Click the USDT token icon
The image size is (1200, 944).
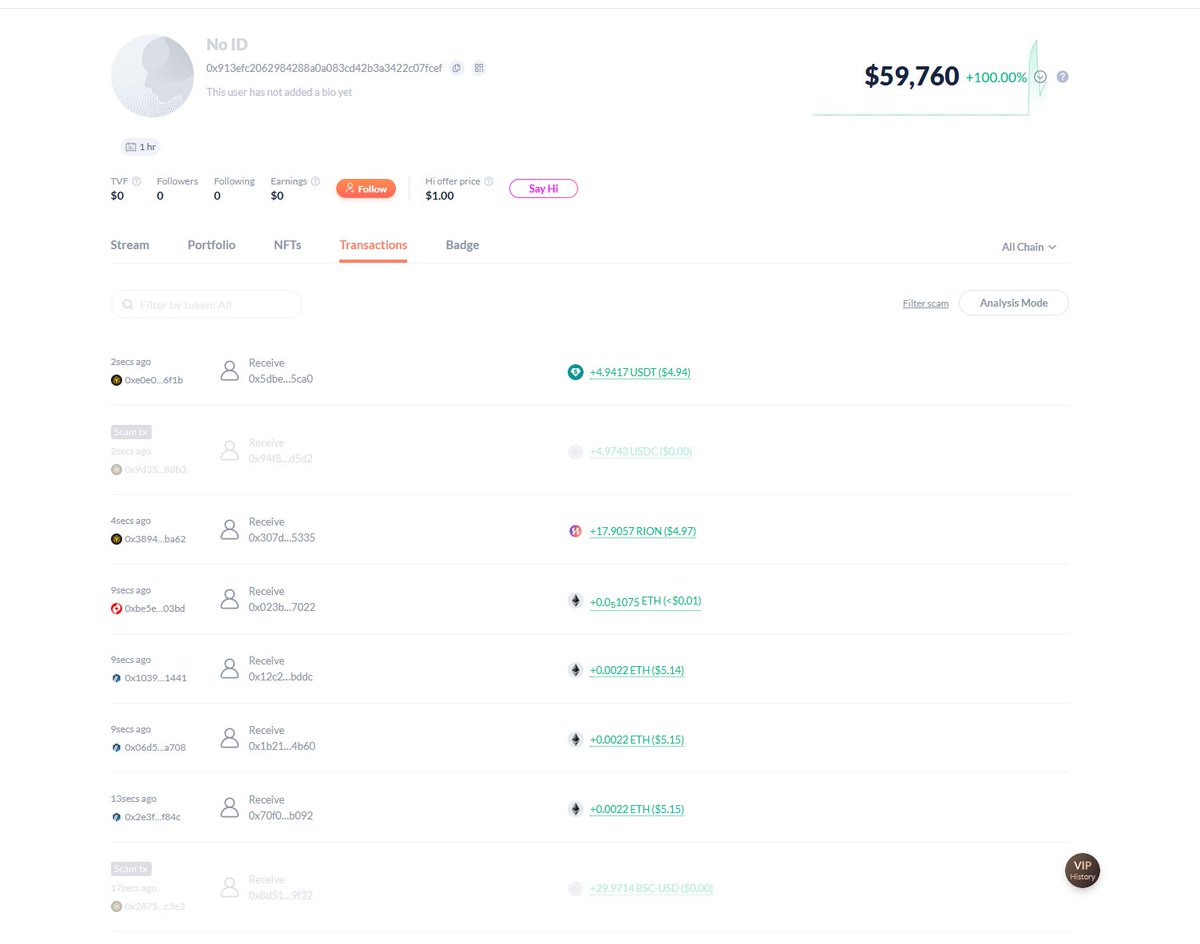point(575,372)
